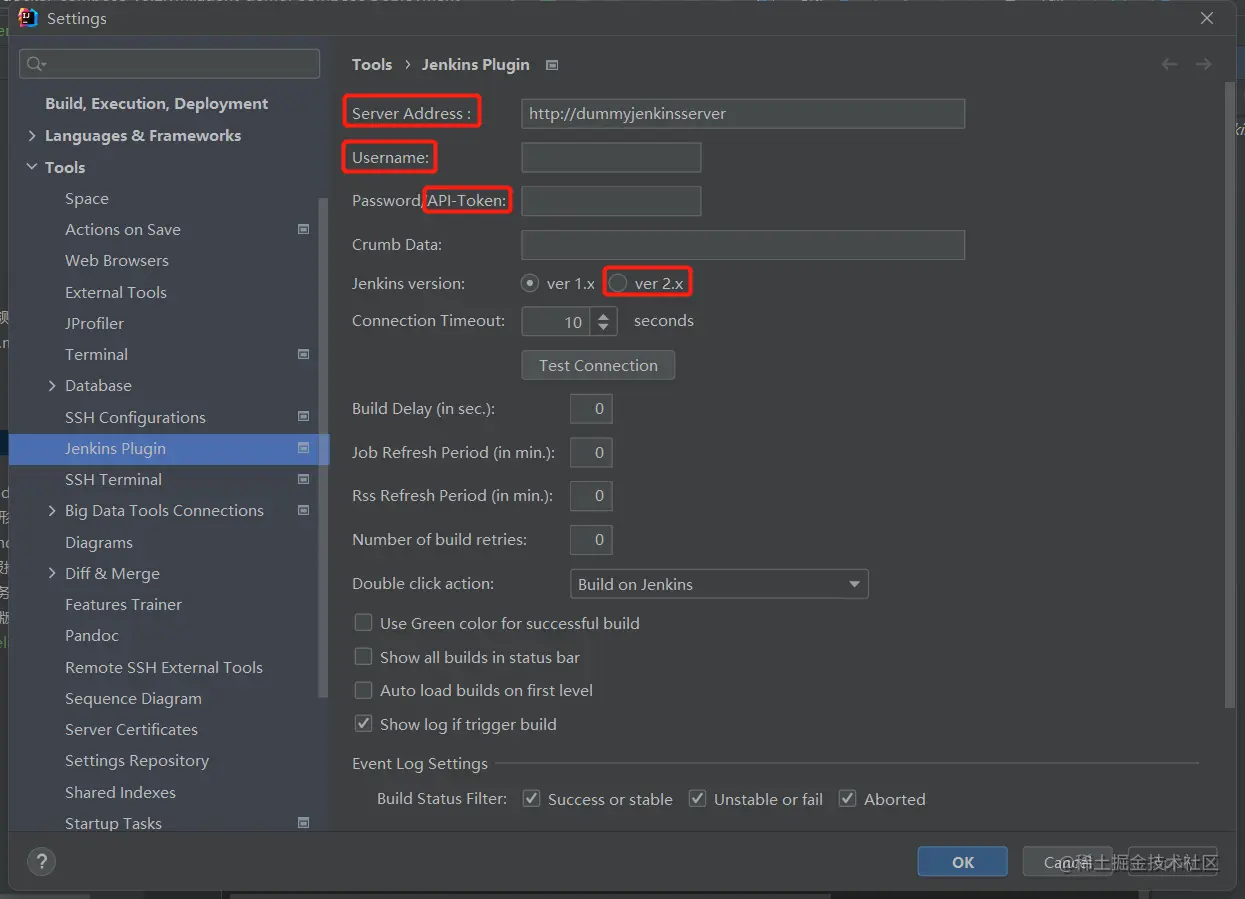The image size is (1245, 899).
Task: Click the Username input field
Action: pyautogui.click(x=611, y=157)
